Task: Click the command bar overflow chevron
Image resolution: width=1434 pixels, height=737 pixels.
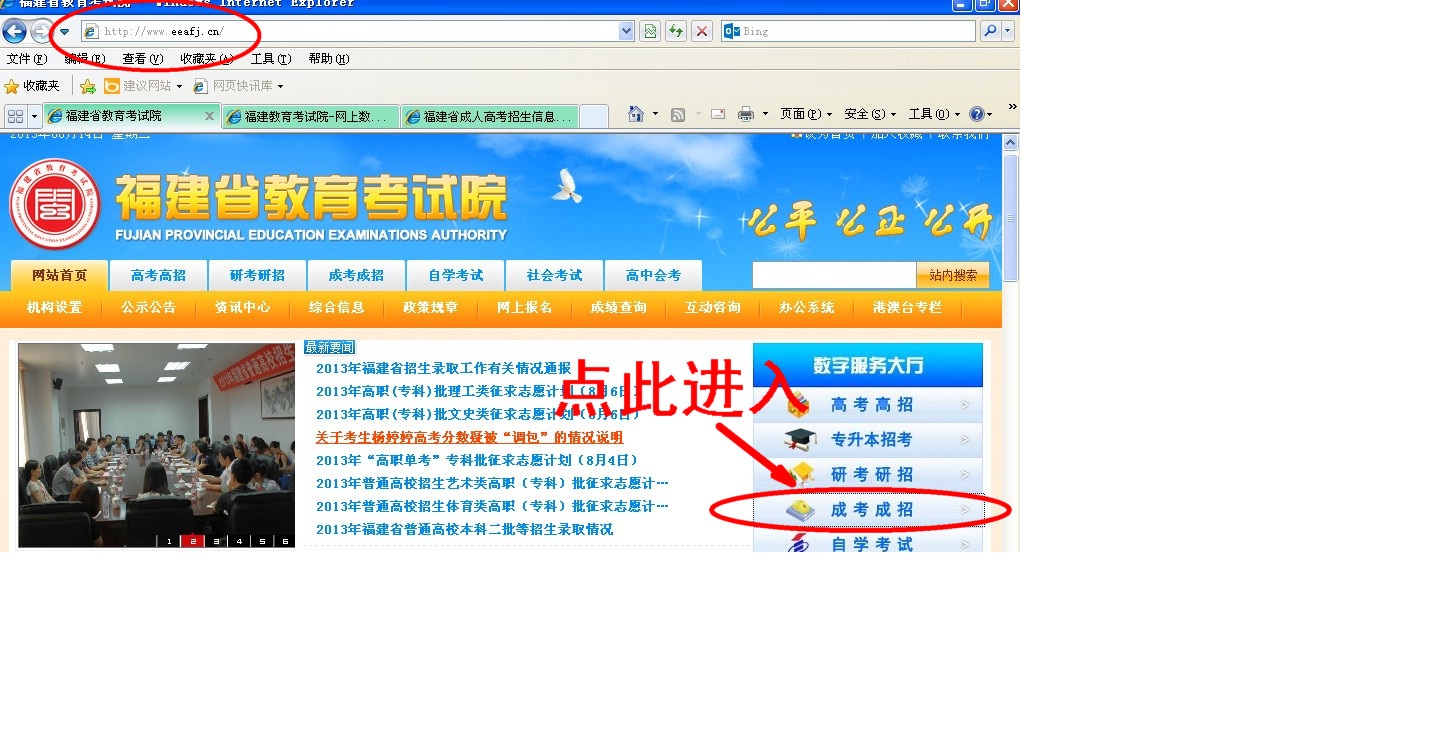Action: pyautogui.click(x=1012, y=107)
